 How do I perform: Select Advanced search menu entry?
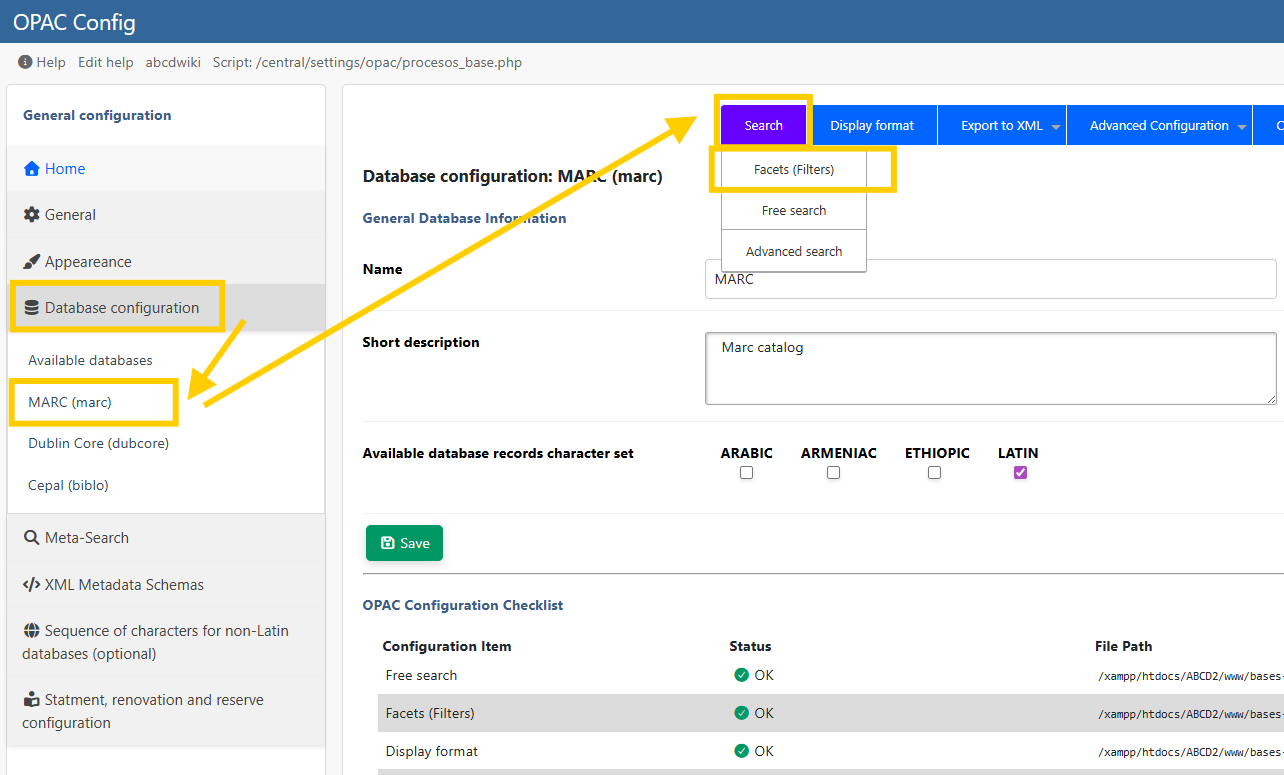[x=794, y=252]
